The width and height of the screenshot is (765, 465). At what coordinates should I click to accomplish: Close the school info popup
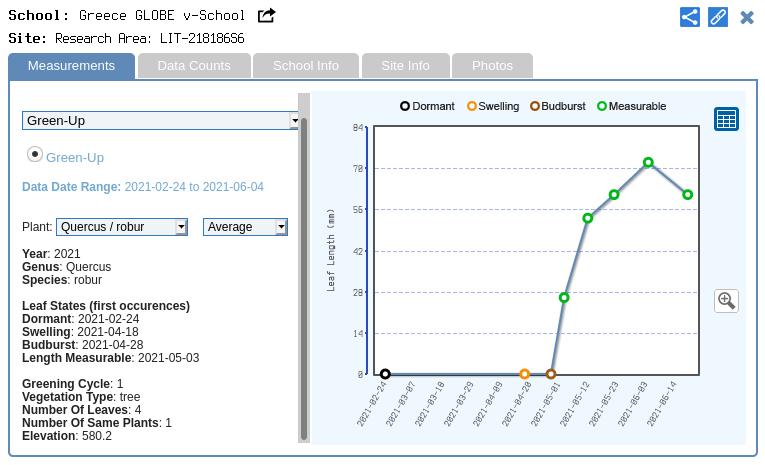pyautogui.click(x=746, y=17)
